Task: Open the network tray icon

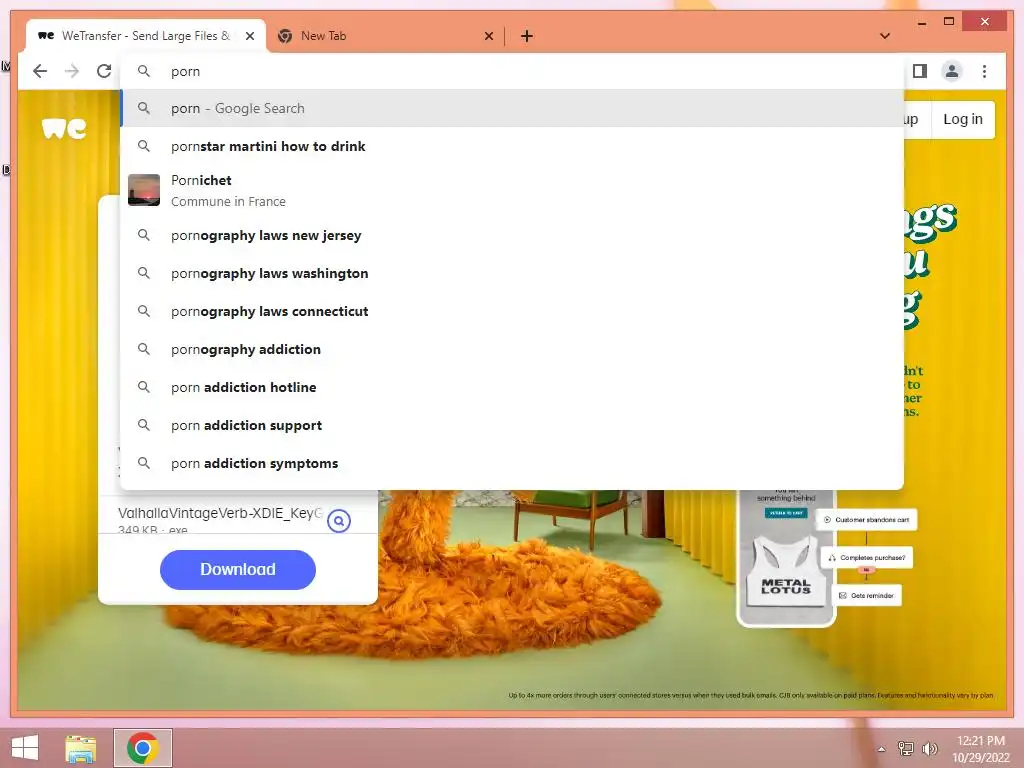Action: (906, 749)
